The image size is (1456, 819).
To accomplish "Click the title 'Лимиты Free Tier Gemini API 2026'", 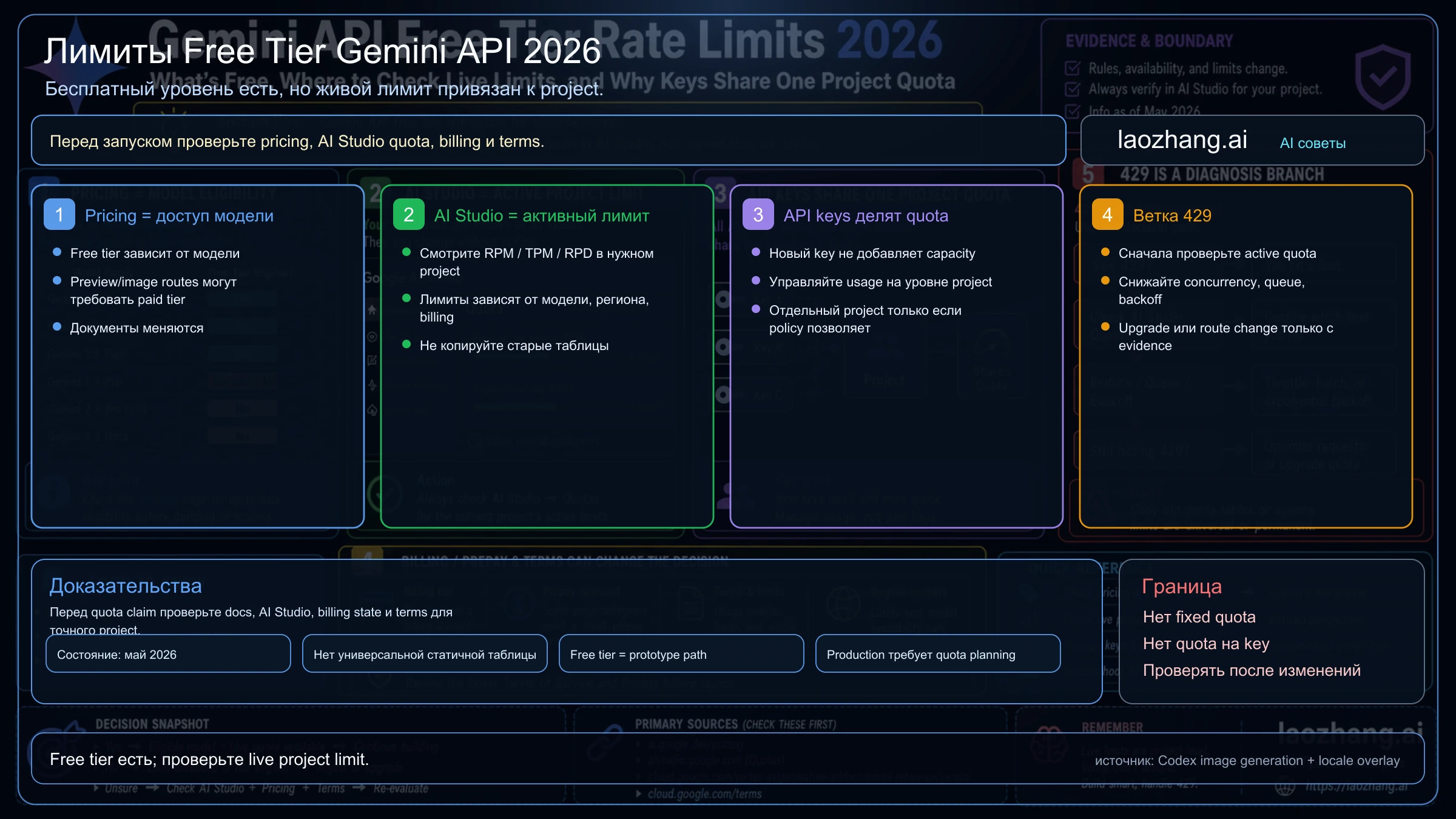I will pos(322,51).
